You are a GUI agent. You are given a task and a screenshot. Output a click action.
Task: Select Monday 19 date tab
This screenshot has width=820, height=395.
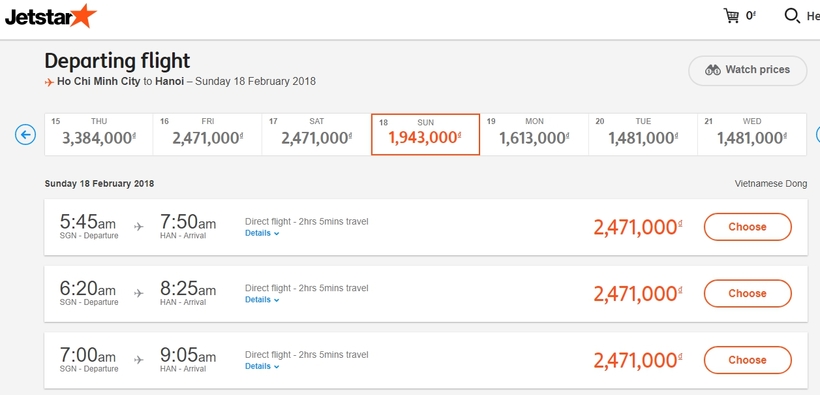pyautogui.click(x=534, y=134)
